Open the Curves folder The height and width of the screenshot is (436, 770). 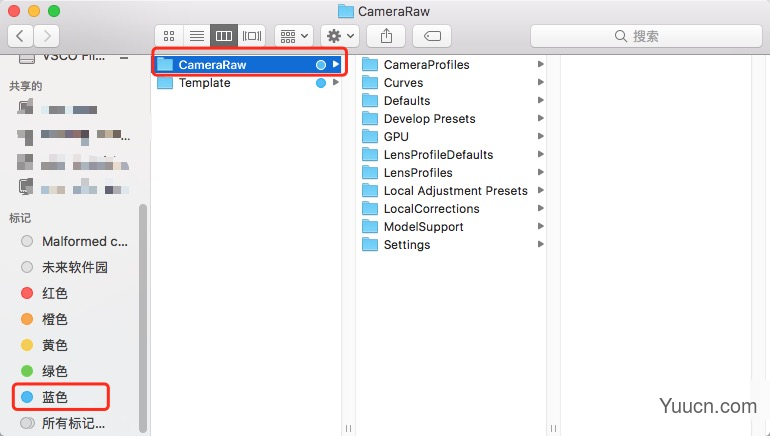(453, 82)
